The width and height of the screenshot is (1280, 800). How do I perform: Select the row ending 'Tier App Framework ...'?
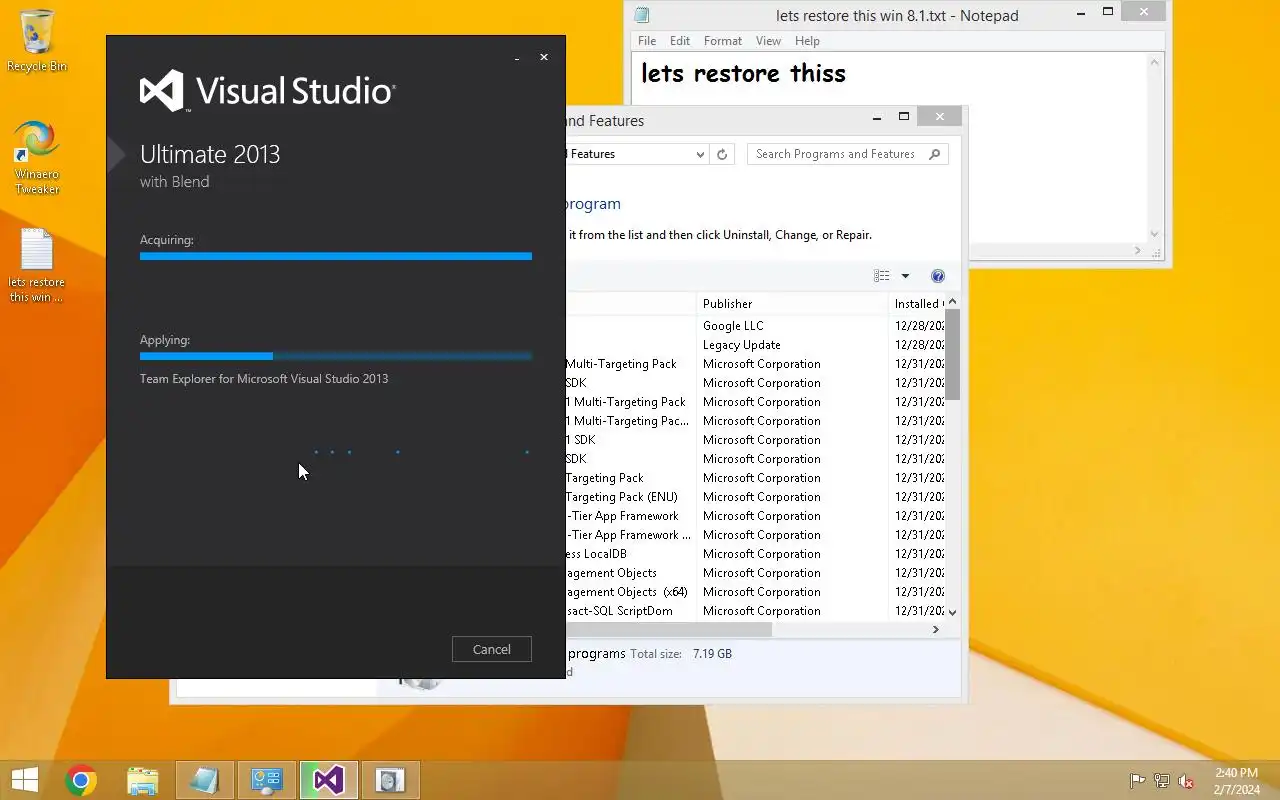[x=755, y=535]
